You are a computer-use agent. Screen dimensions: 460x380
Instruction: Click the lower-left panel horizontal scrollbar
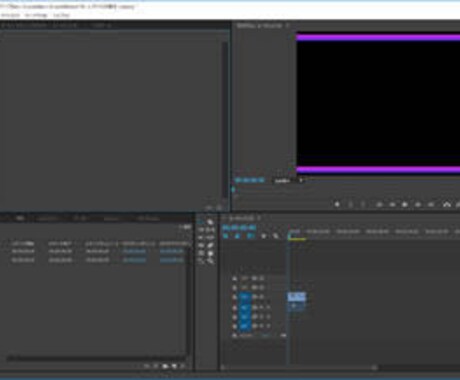pos(97,358)
